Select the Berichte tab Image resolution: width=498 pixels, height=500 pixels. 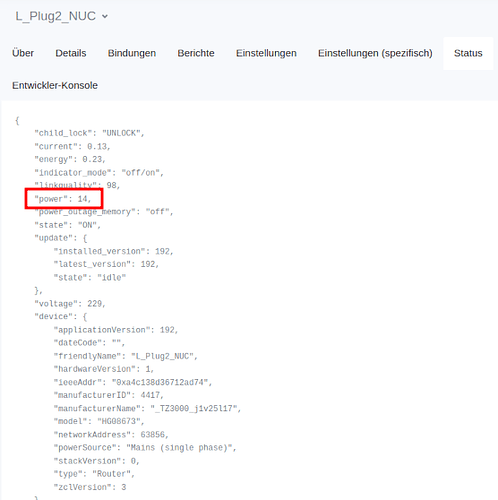(196, 53)
